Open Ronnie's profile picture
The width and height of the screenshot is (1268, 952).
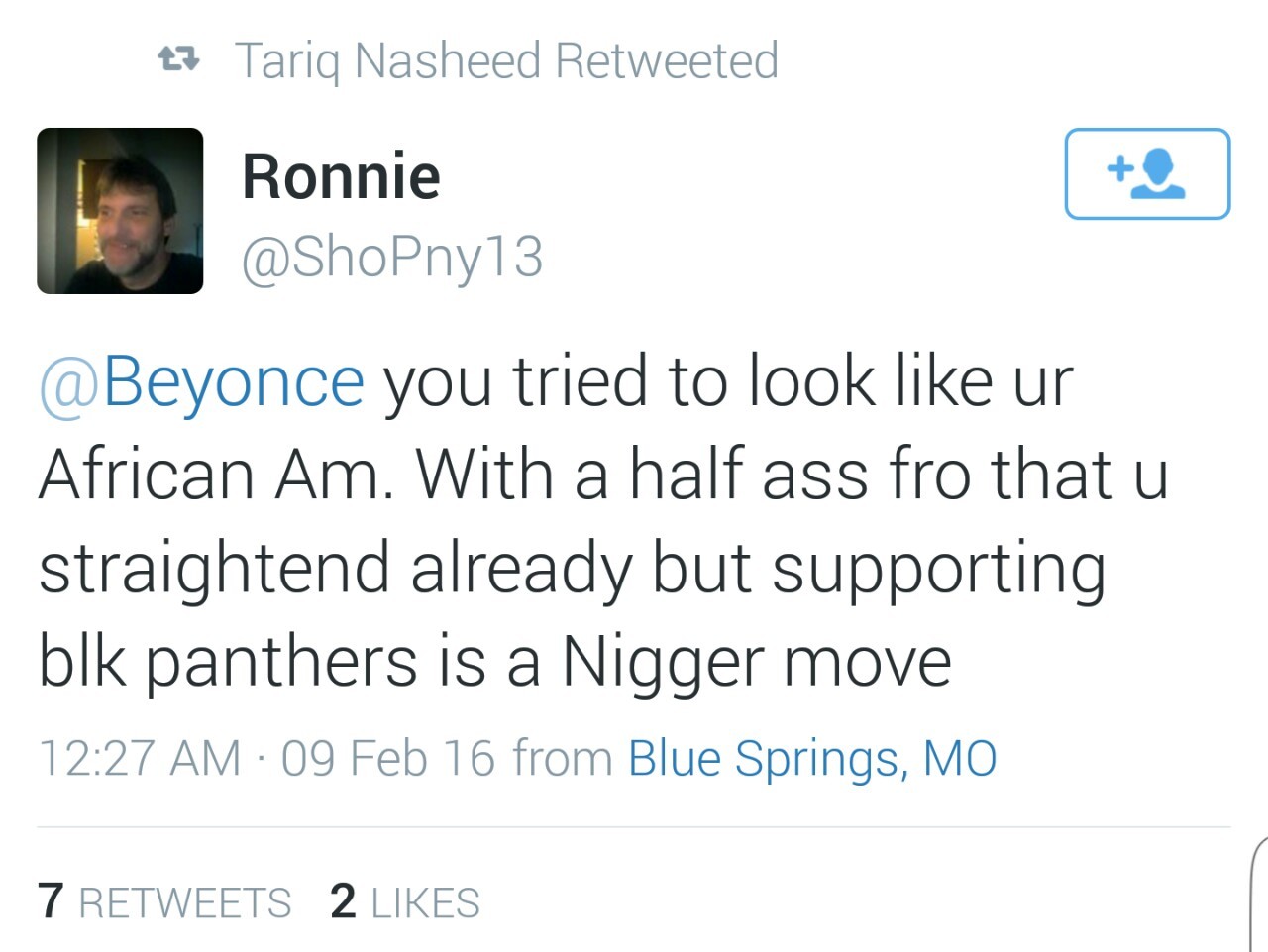coord(120,211)
